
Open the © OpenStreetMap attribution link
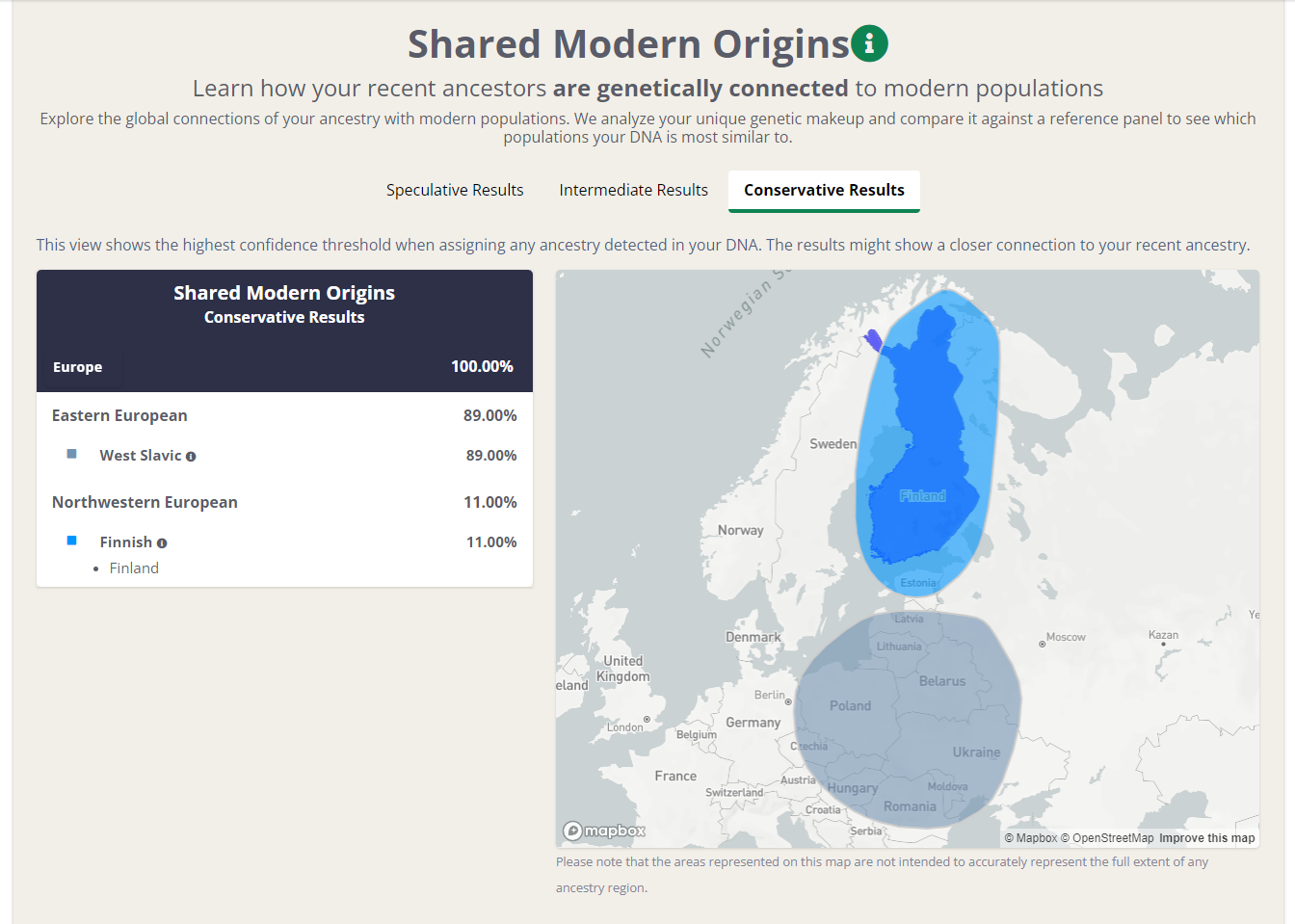point(1107,838)
